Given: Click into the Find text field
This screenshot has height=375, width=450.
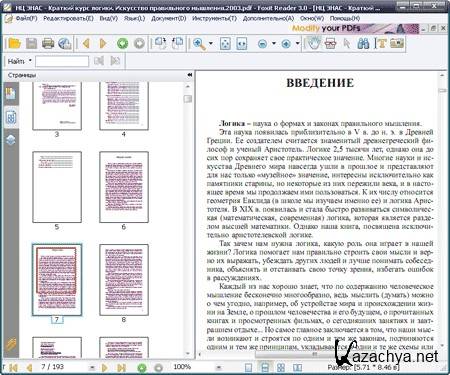Looking at the screenshot, I should click(x=62, y=61).
